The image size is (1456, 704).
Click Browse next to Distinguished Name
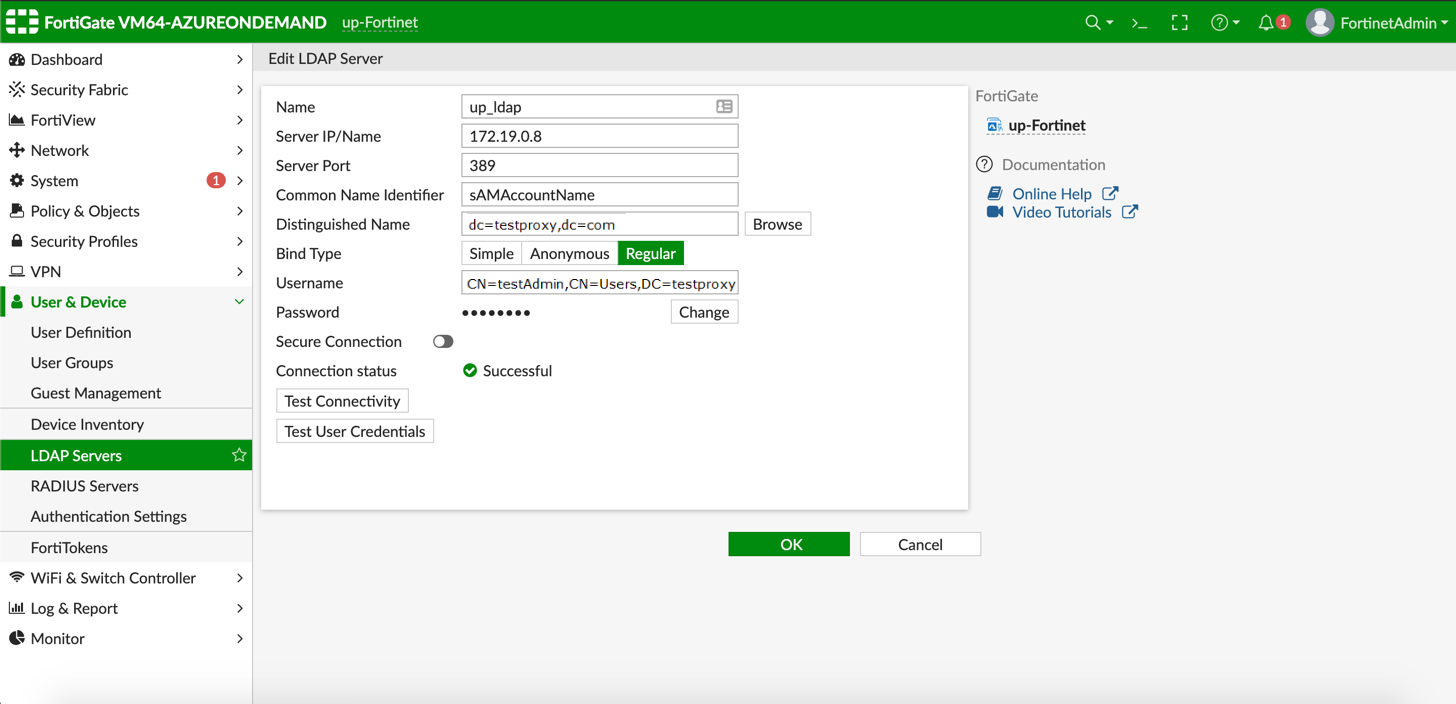777,224
